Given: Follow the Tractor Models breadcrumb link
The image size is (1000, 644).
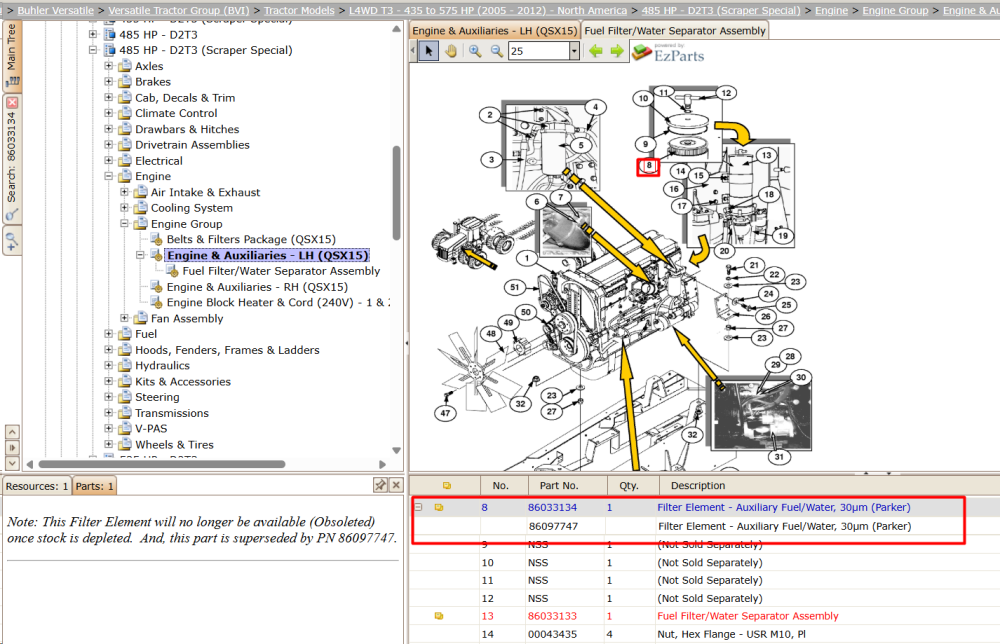Looking at the screenshot, I should [299, 10].
